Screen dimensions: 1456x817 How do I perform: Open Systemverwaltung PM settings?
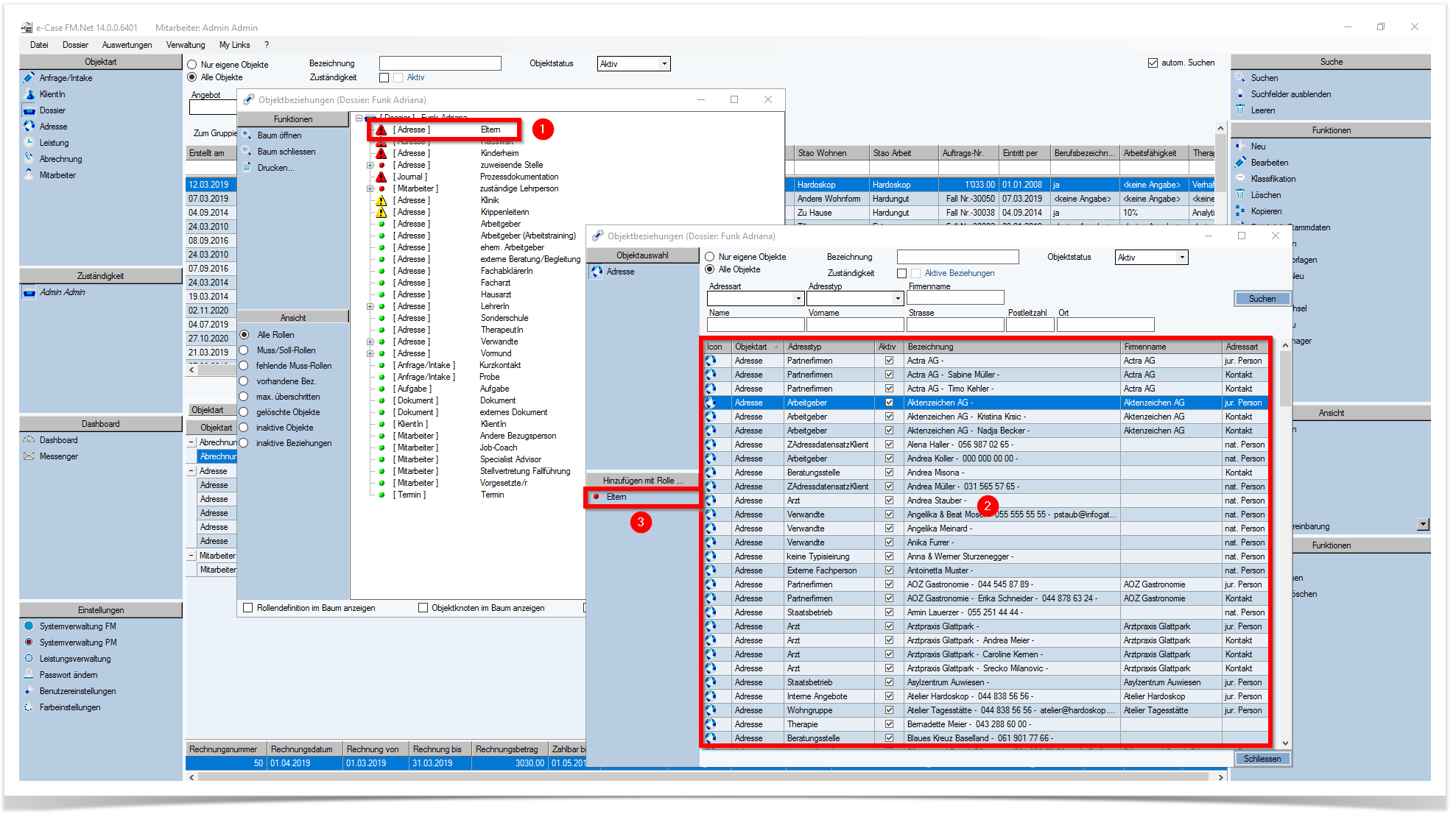[x=78, y=643]
